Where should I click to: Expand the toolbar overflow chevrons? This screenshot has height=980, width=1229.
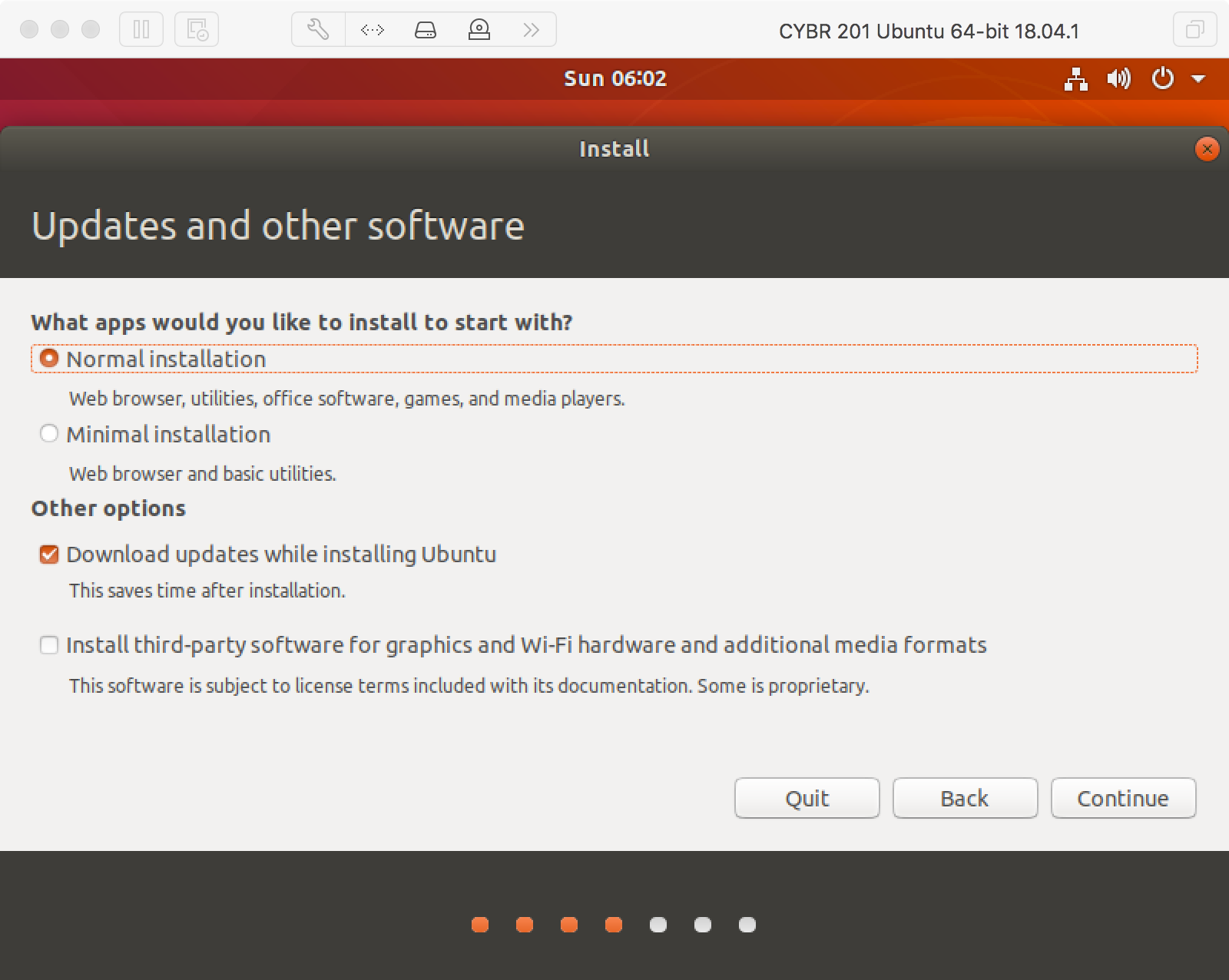pyautogui.click(x=531, y=30)
